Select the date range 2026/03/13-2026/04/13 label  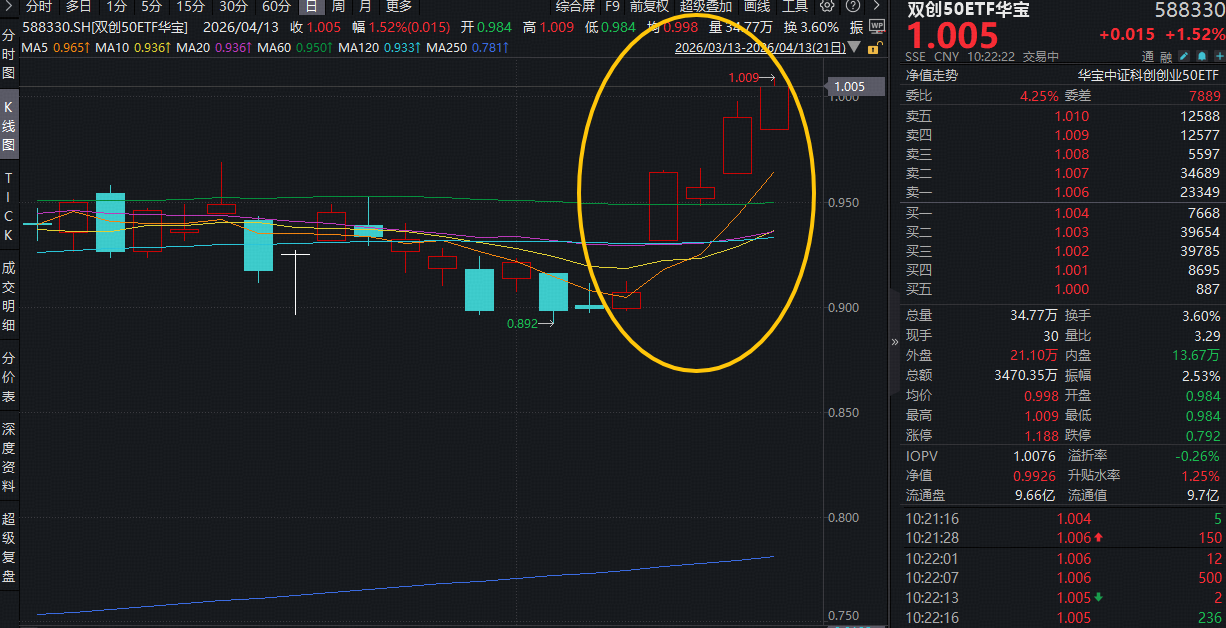click(760, 47)
